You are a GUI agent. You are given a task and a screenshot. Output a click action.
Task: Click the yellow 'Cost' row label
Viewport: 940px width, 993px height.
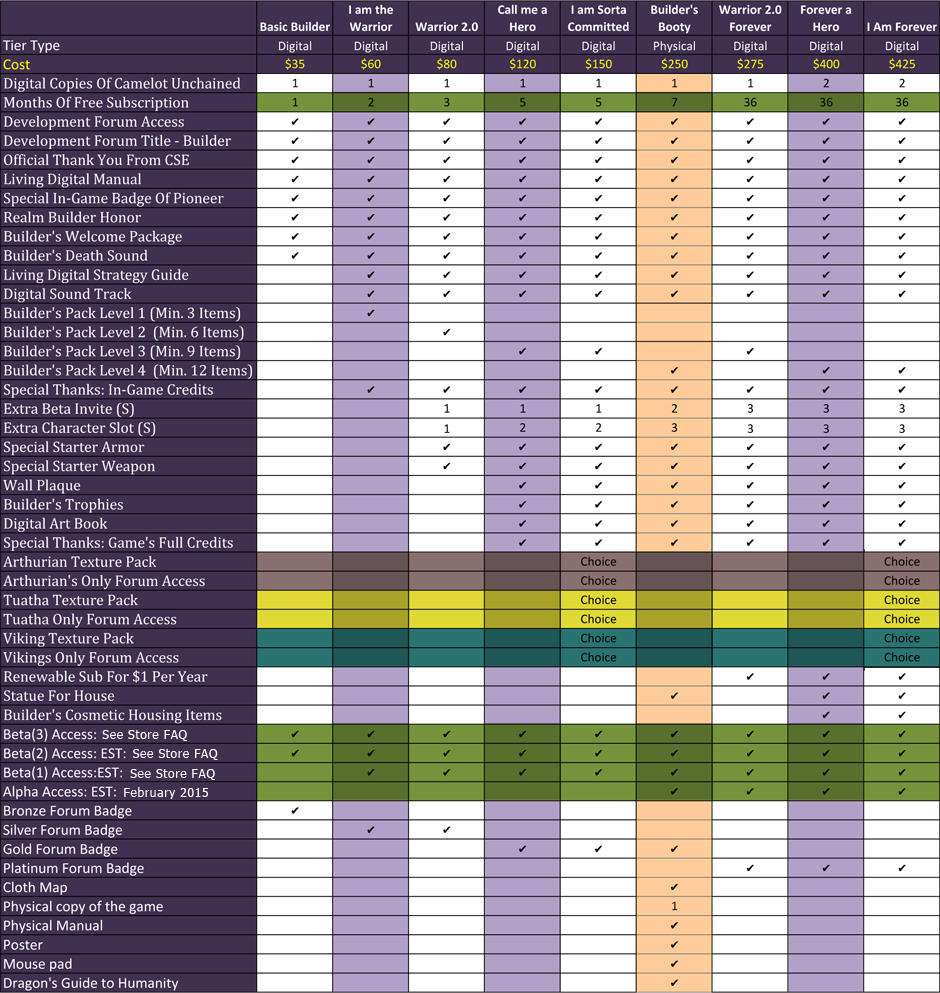16,65
